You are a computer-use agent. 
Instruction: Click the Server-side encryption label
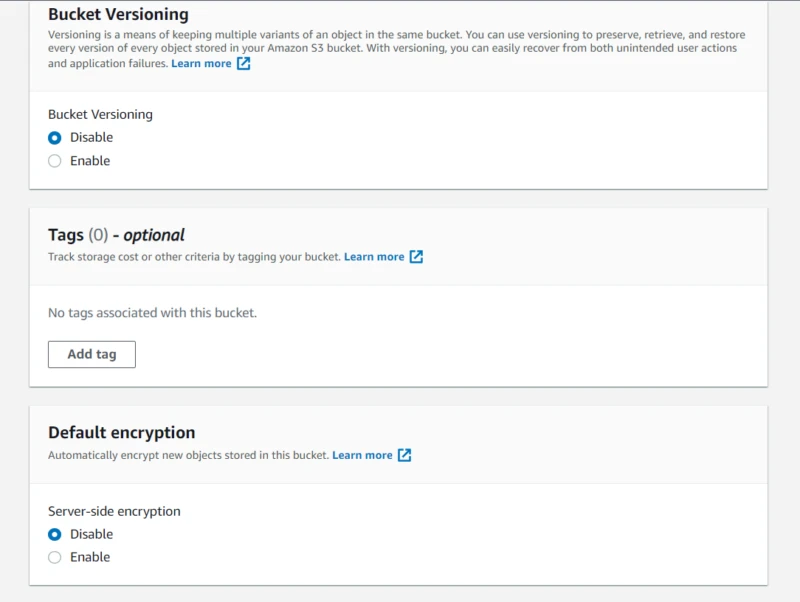click(x=113, y=511)
